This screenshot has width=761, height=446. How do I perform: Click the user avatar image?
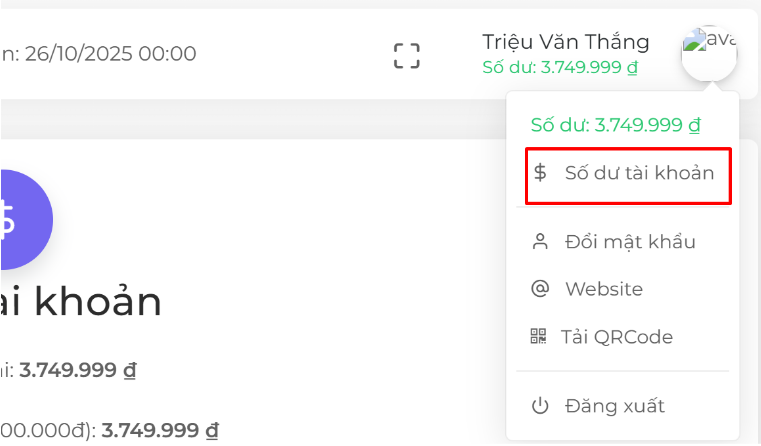[x=709, y=53]
